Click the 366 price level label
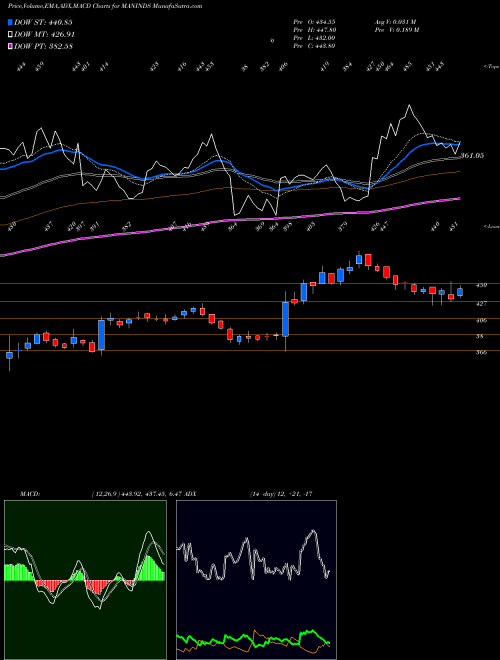 click(x=481, y=352)
